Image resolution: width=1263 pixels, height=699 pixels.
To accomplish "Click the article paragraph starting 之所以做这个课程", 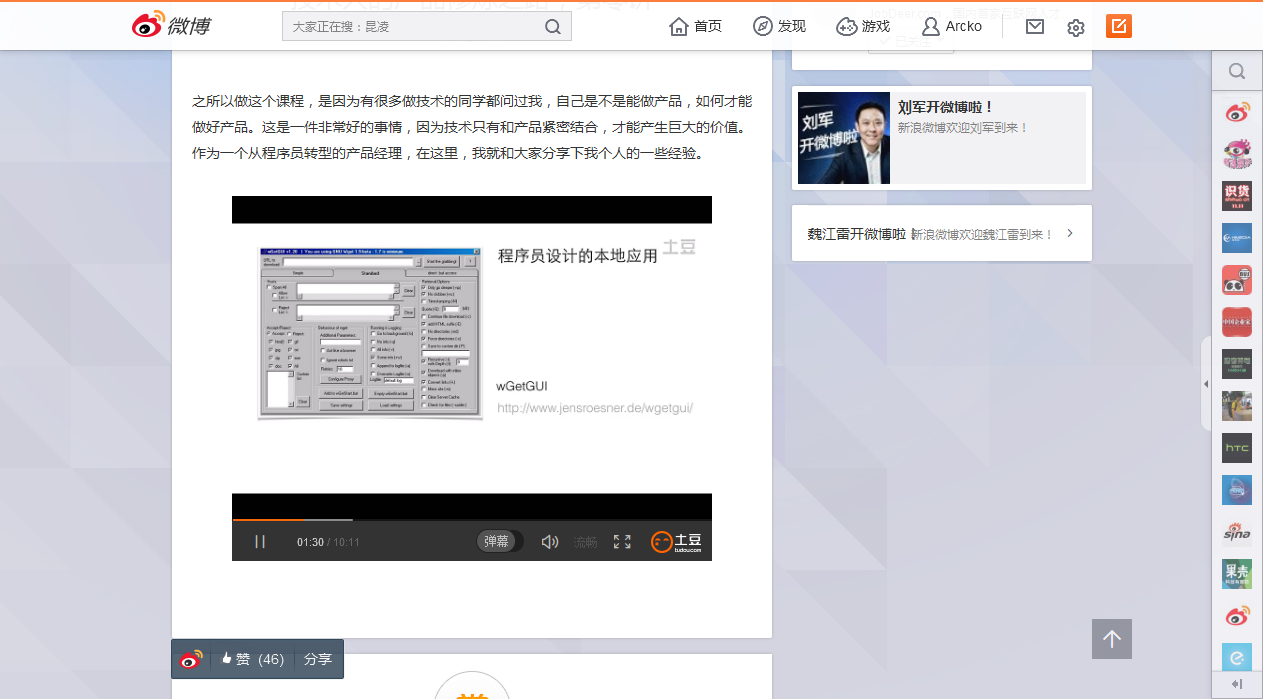I will (472, 127).
